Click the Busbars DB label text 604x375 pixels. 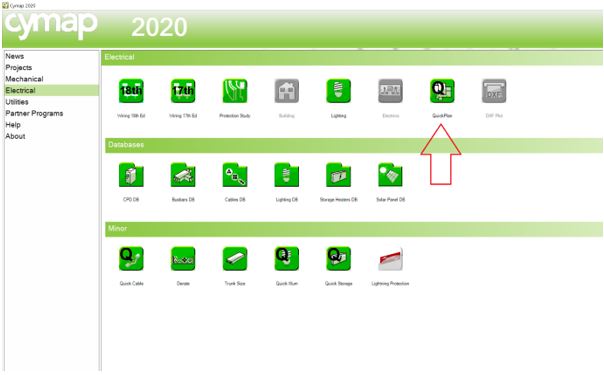click(x=183, y=199)
